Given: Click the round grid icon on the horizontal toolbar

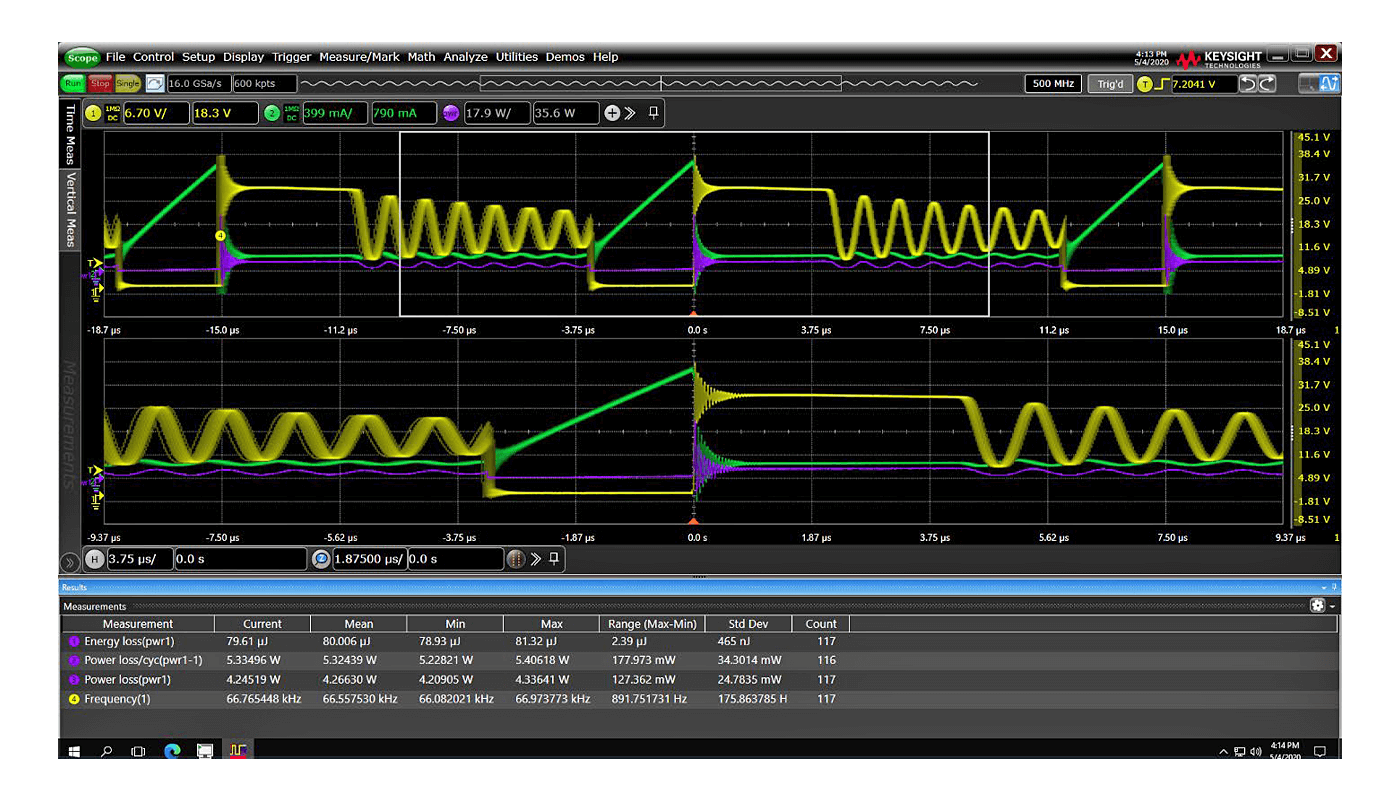Looking at the screenshot, I should click(517, 559).
